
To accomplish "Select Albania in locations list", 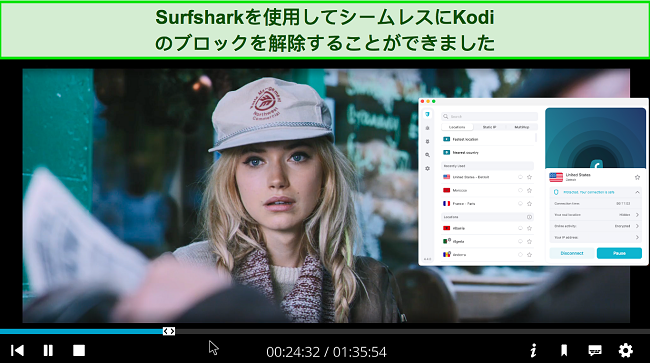I will point(488,228).
